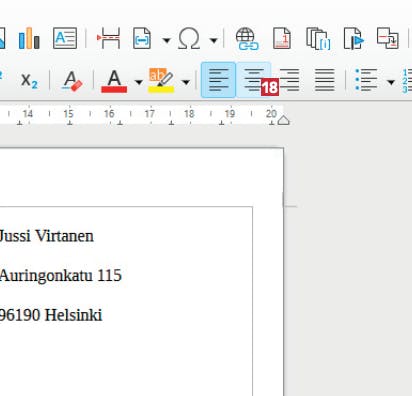Image resolution: width=412 pixels, height=396 pixels.
Task: Toggle Align Left paragraph alignment
Action: tap(218, 80)
